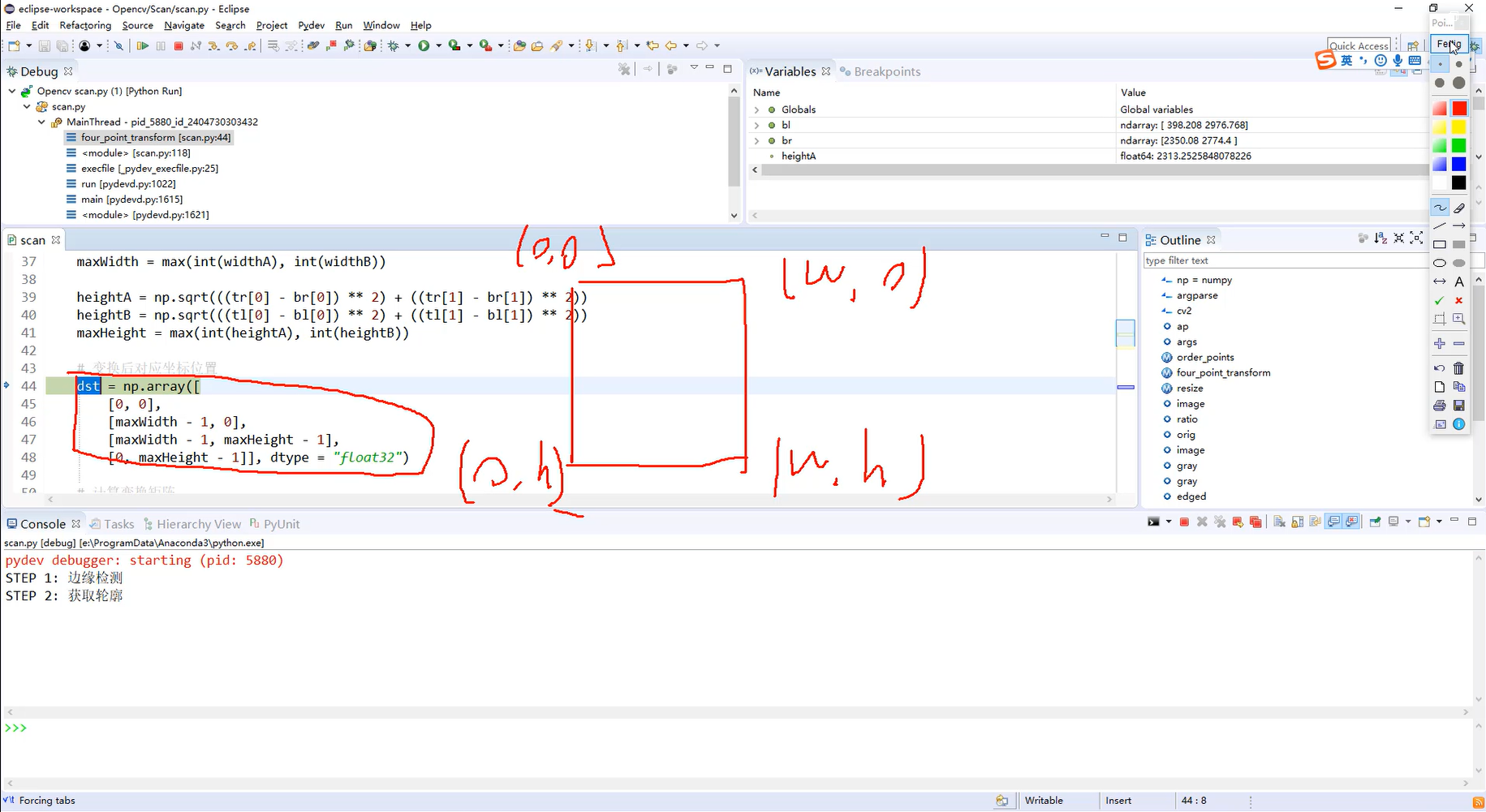Expand the 'bl' ndarray variable
Image resolution: width=1486 pixels, height=812 pixels.
757,126
